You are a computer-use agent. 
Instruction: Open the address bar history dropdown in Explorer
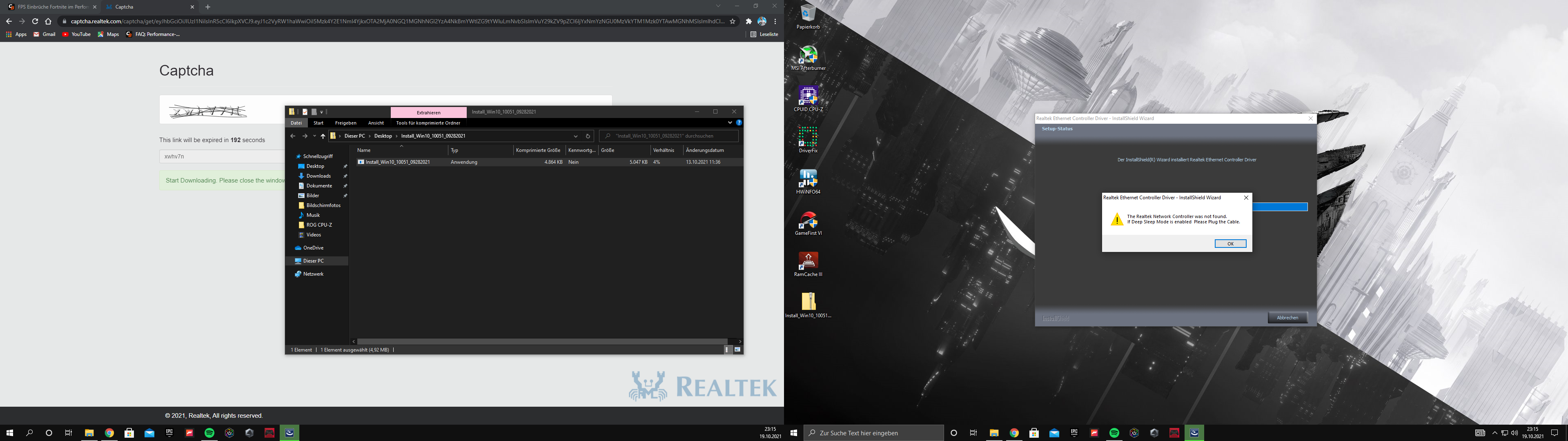point(575,135)
